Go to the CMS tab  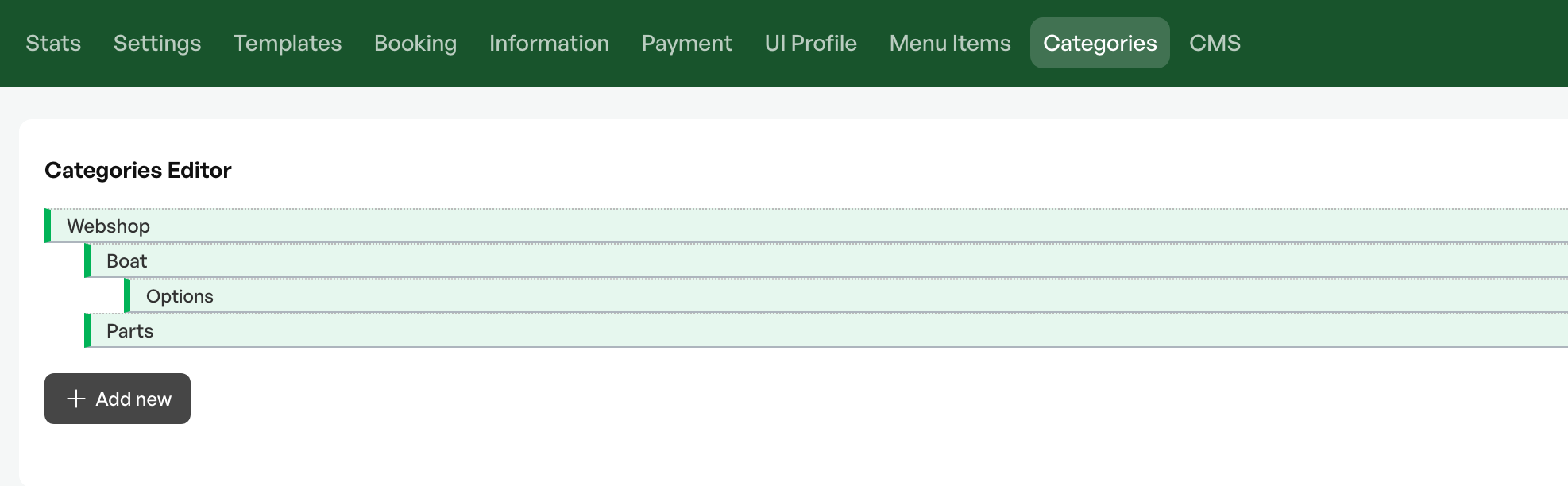(1215, 43)
